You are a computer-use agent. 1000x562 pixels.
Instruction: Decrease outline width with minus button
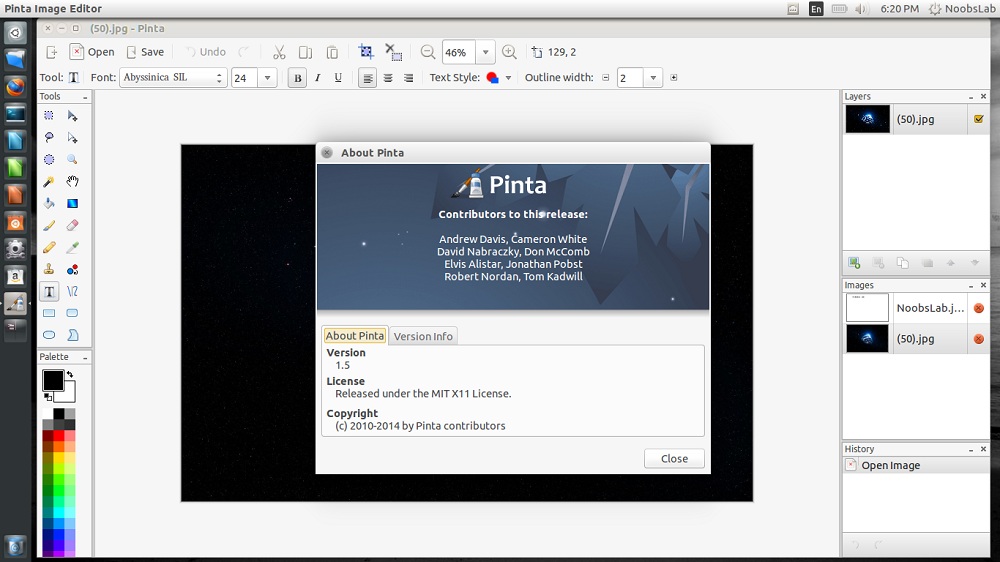(x=605, y=78)
